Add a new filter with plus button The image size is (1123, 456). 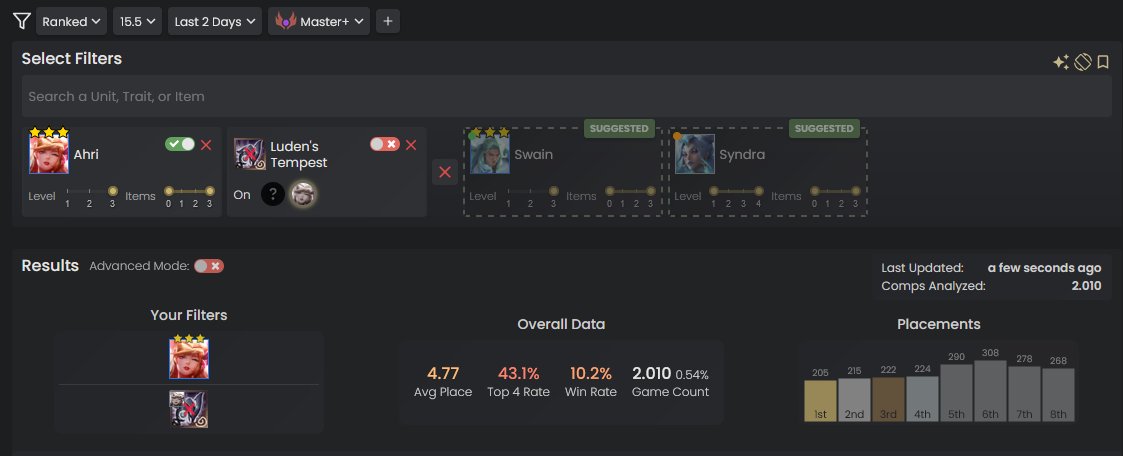point(387,21)
